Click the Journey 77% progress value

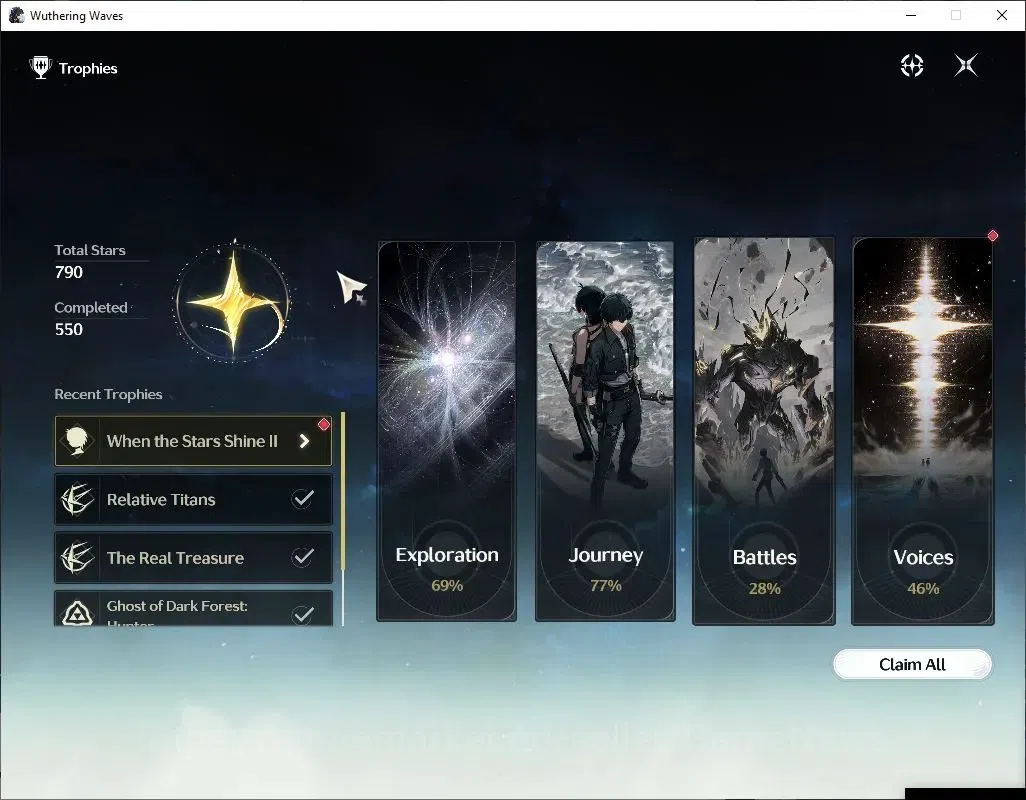pyautogui.click(x=605, y=585)
